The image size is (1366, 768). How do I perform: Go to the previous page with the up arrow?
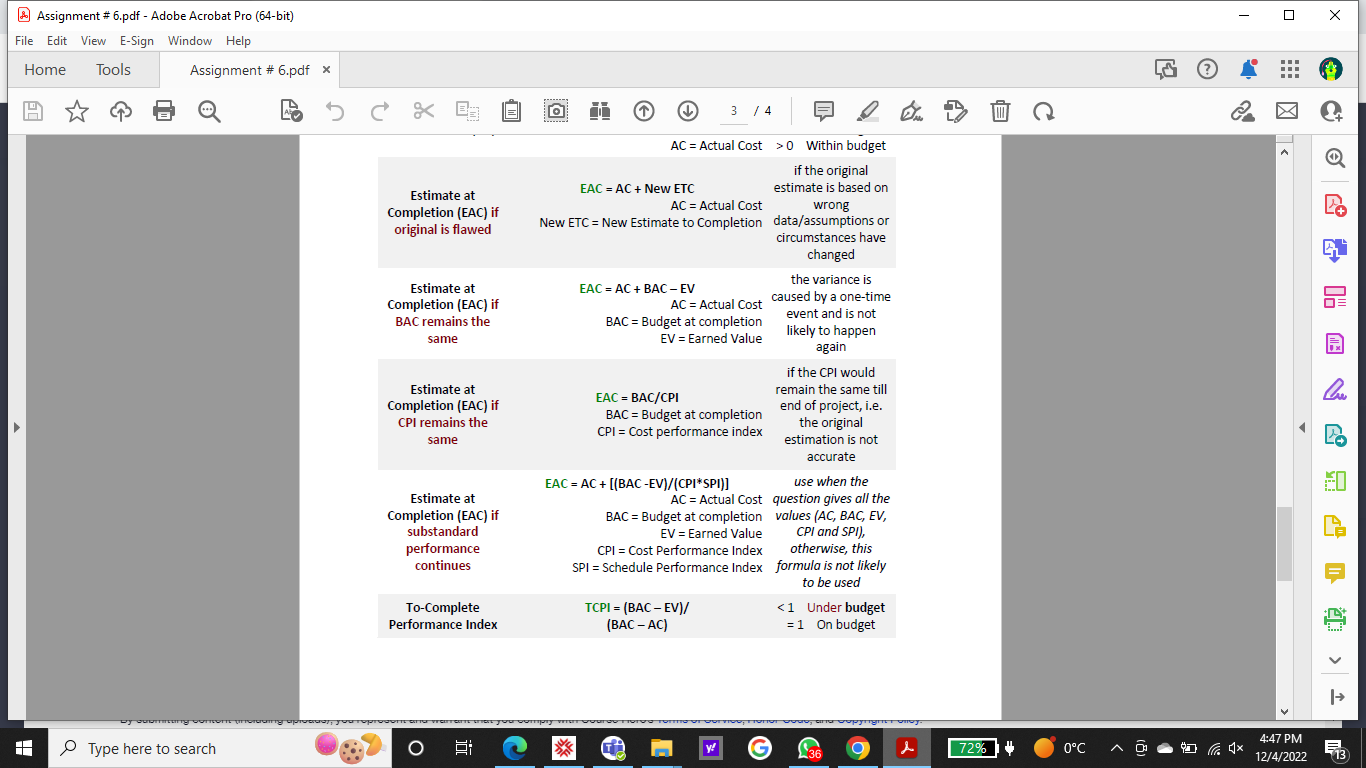(x=644, y=111)
